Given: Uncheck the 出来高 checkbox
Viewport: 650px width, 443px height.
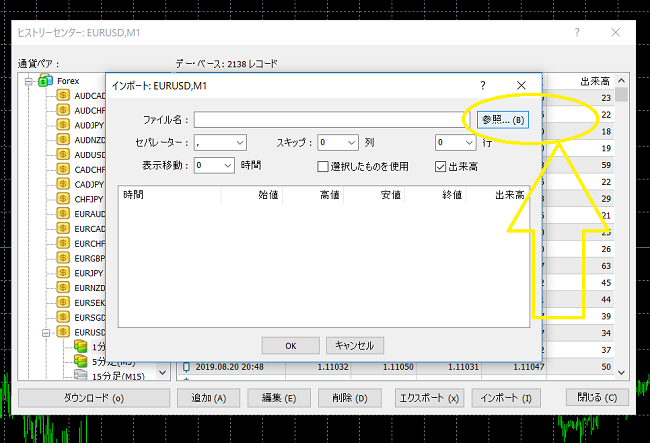Looking at the screenshot, I should pos(441,166).
